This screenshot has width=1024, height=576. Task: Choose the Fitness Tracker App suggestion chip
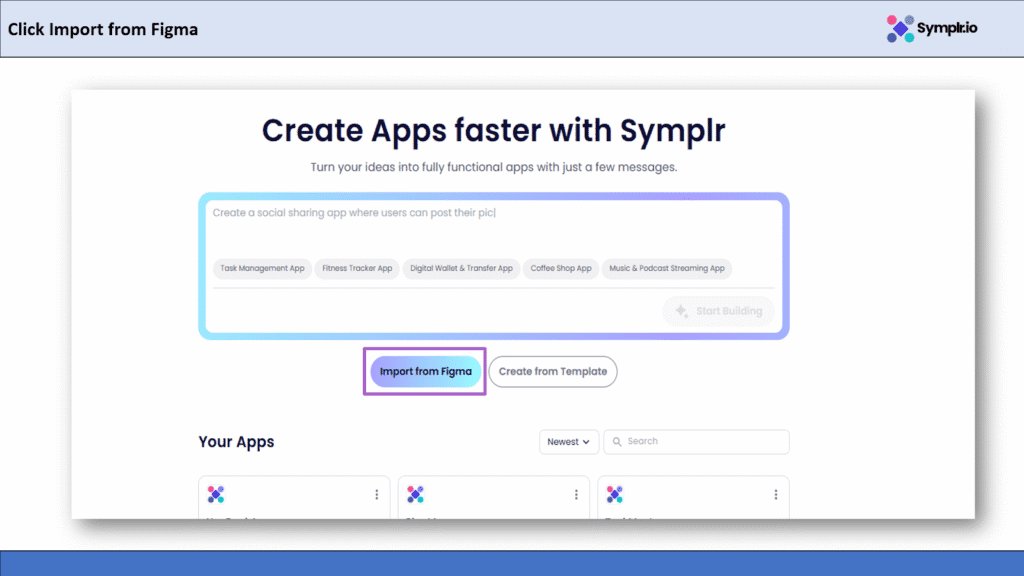click(357, 268)
